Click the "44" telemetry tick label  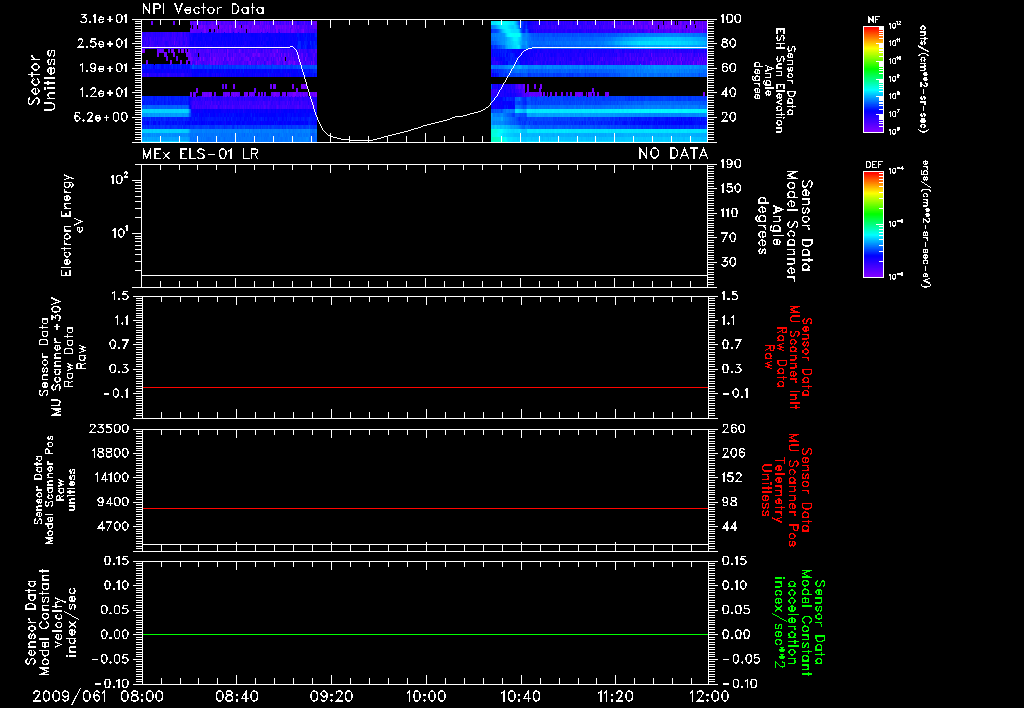[728, 526]
